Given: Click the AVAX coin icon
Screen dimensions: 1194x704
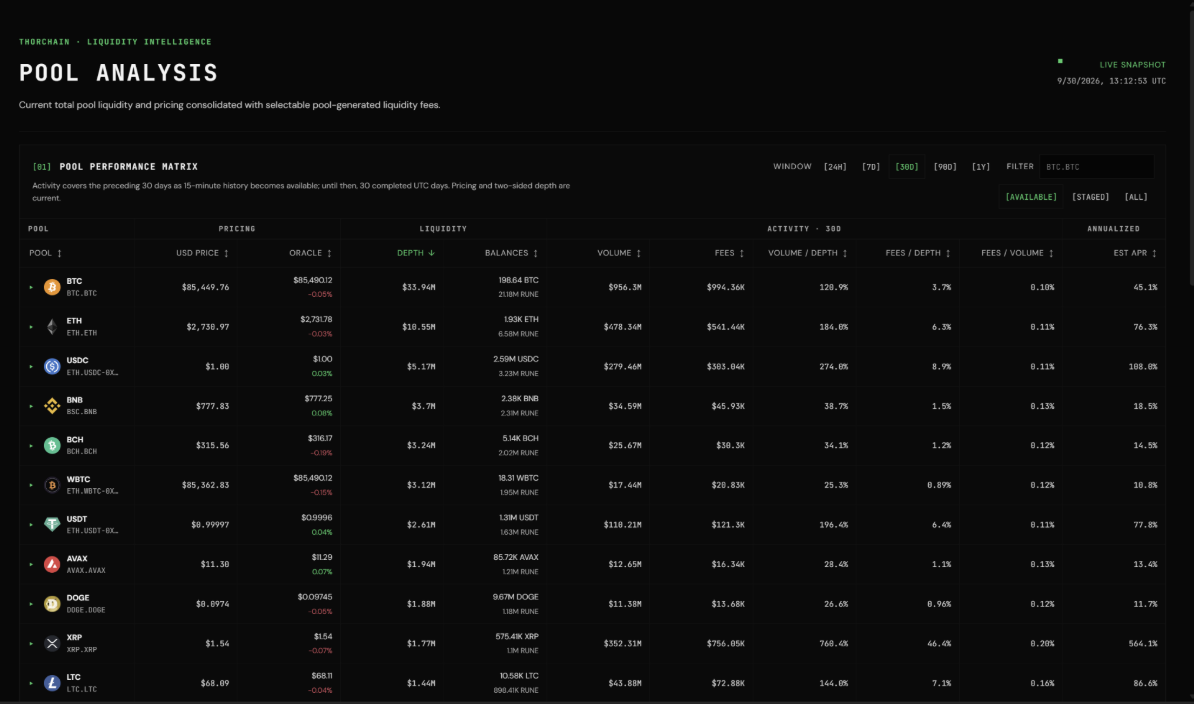Looking at the screenshot, I should (x=52, y=564).
